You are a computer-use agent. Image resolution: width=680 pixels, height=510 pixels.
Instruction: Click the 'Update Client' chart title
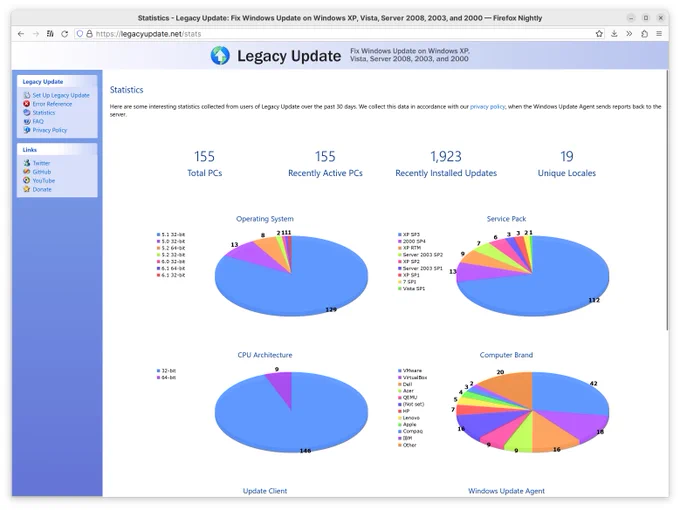coord(265,491)
